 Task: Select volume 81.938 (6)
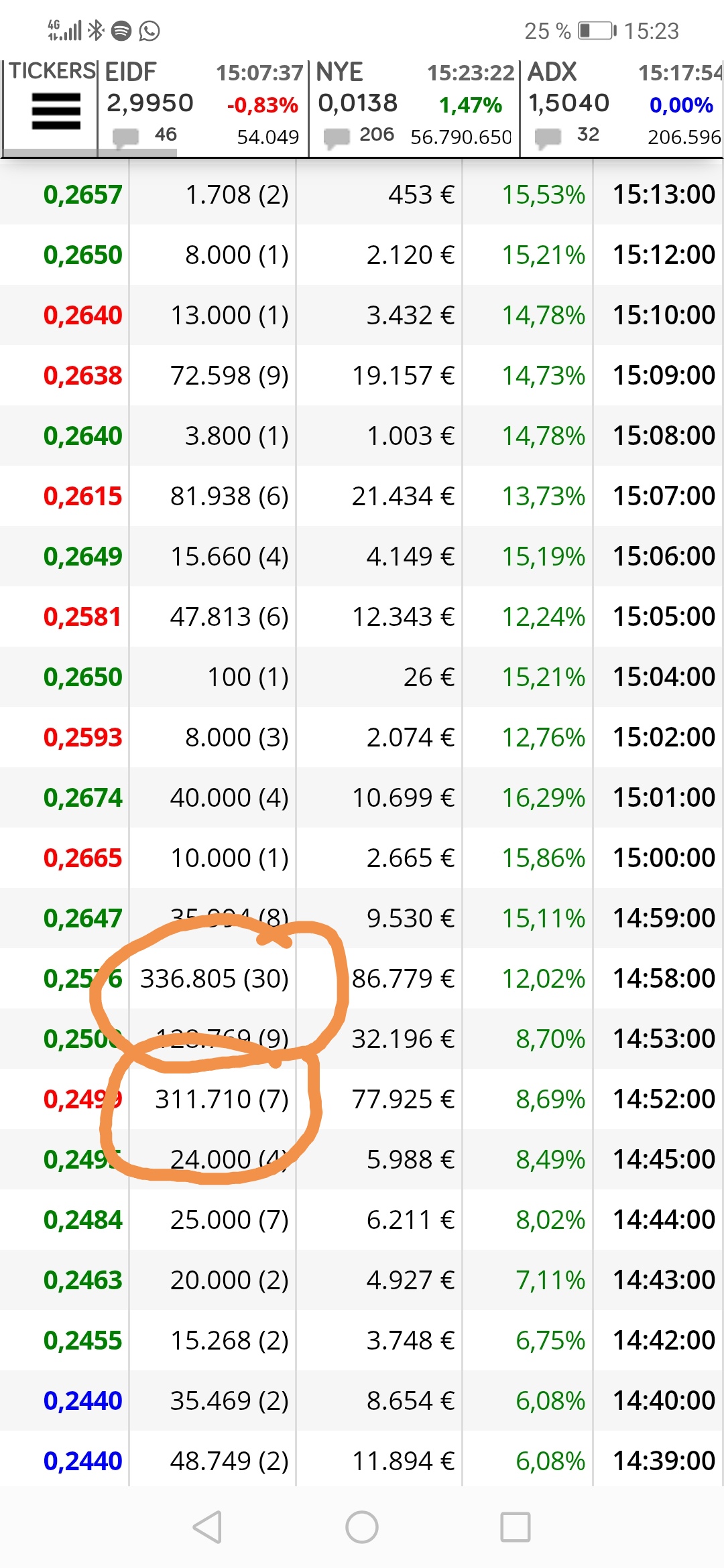[229, 496]
